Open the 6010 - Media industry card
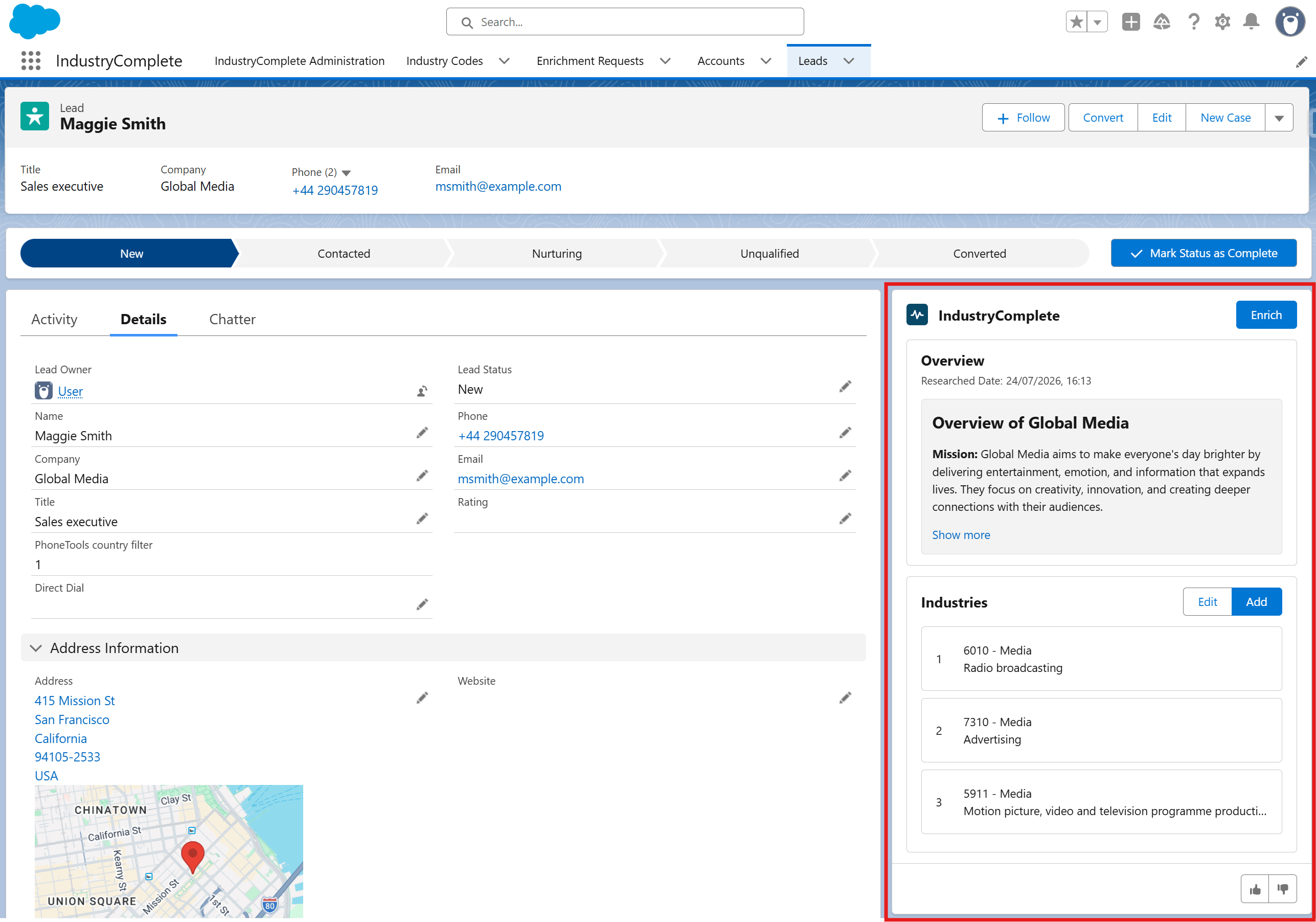 [x=1101, y=659]
